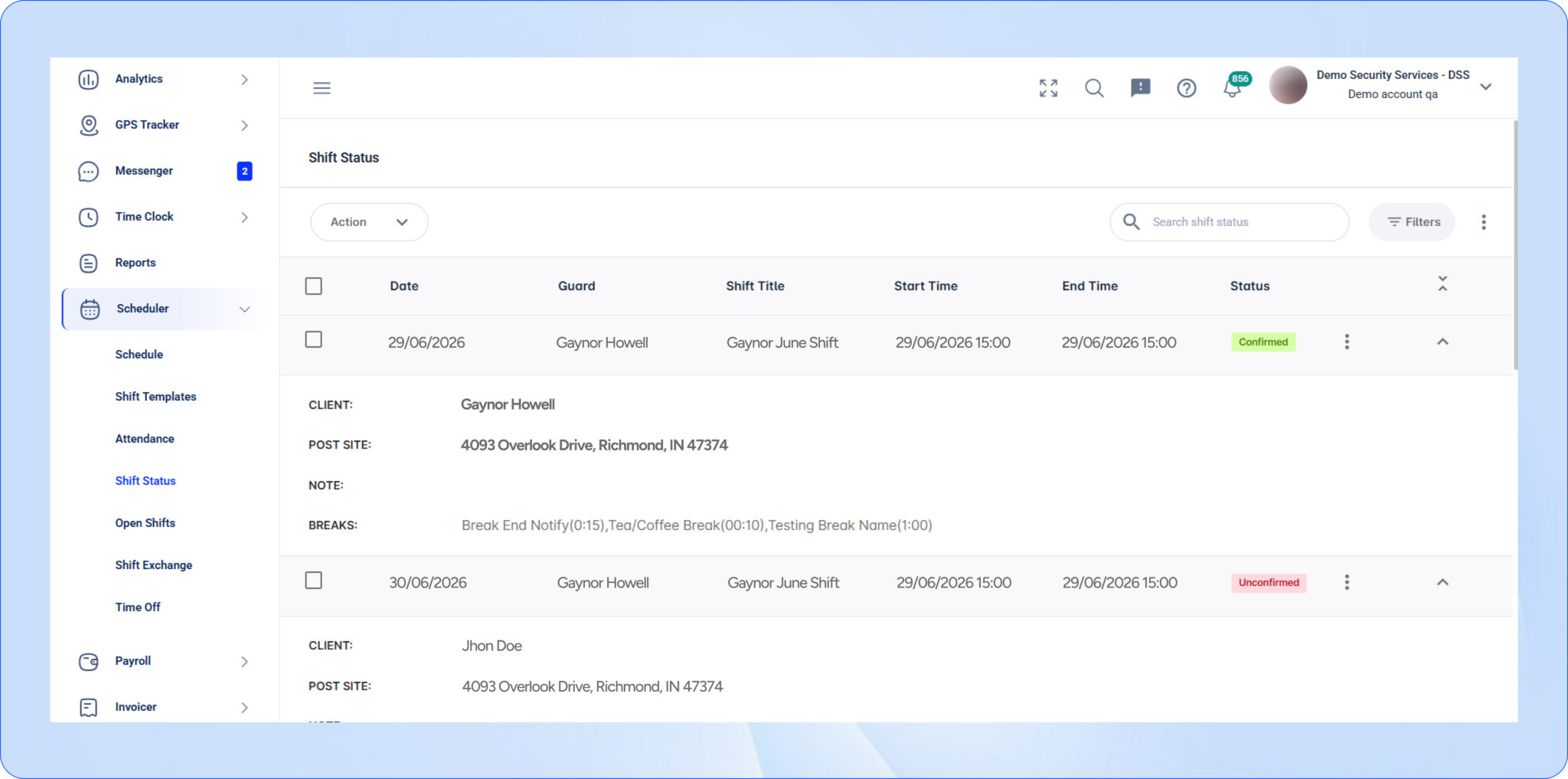1568x779 pixels.
Task: Open the account dropdown arrow
Action: [1486, 87]
